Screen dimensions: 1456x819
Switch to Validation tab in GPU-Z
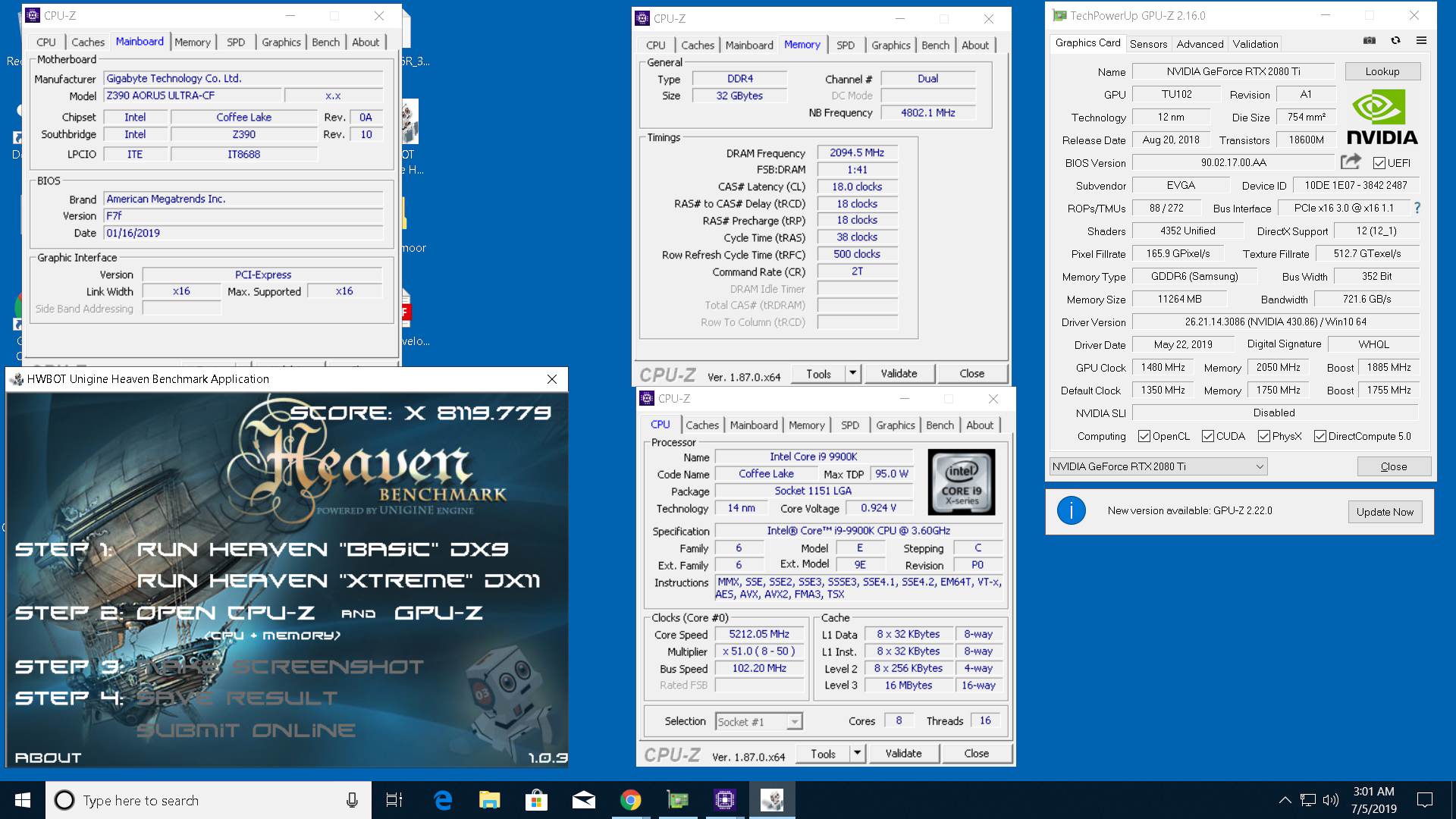(1255, 44)
